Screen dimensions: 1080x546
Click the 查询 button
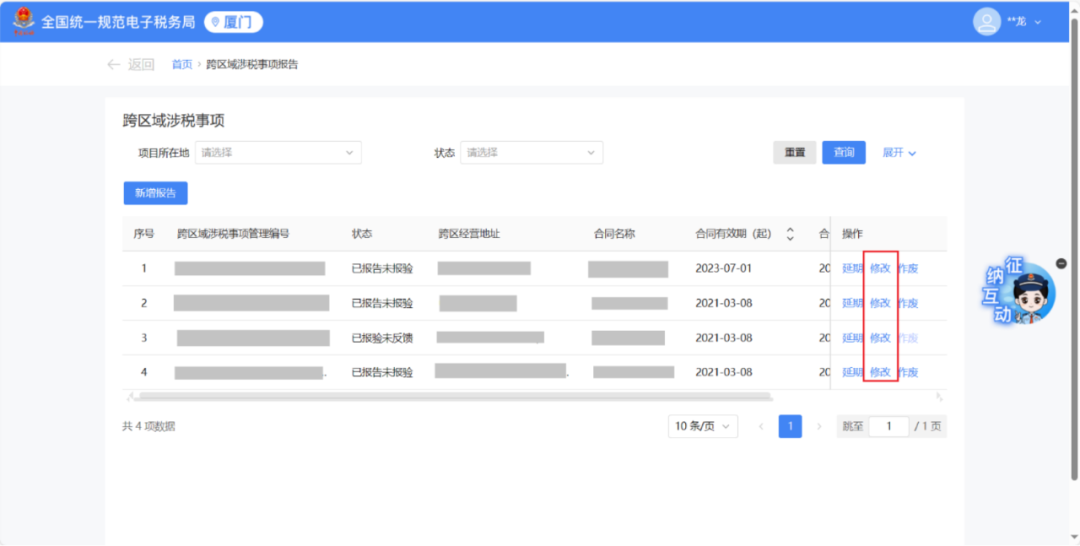[844, 153]
